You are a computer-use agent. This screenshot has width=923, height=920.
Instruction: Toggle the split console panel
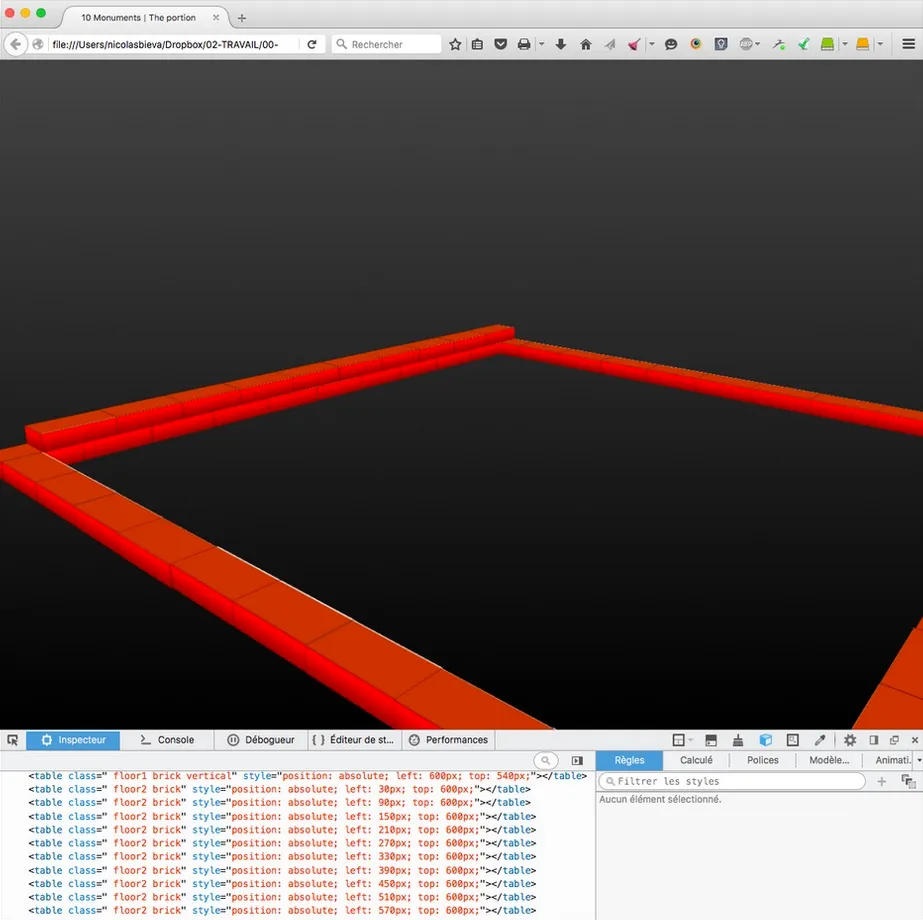coord(711,740)
